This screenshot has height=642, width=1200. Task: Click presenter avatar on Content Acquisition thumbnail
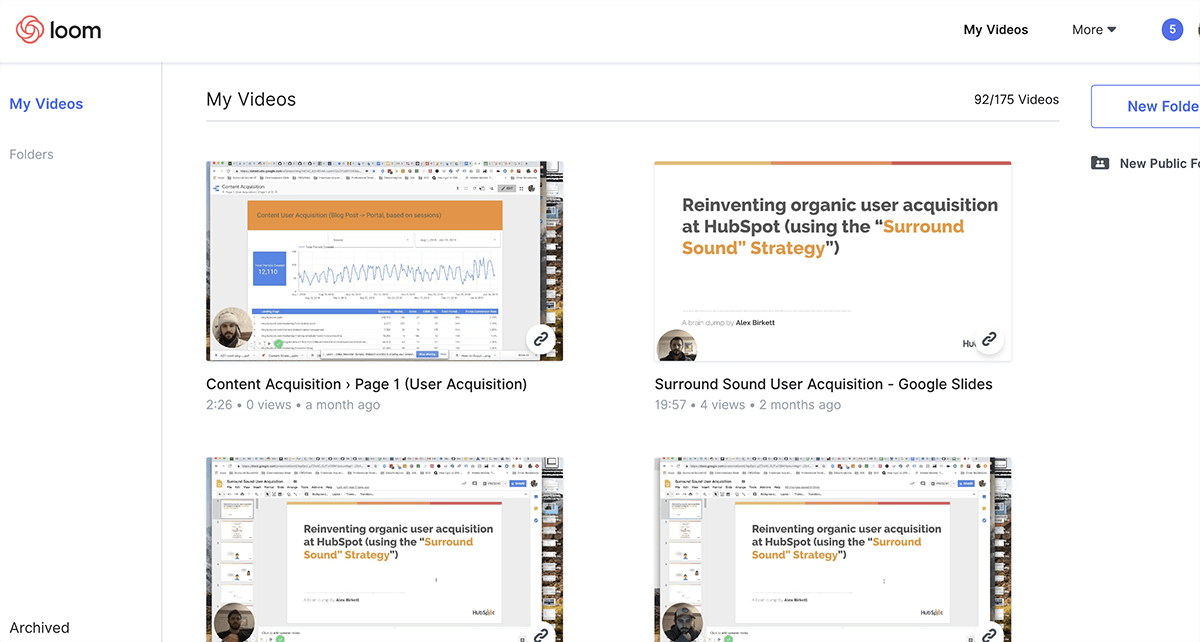[233, 328]
